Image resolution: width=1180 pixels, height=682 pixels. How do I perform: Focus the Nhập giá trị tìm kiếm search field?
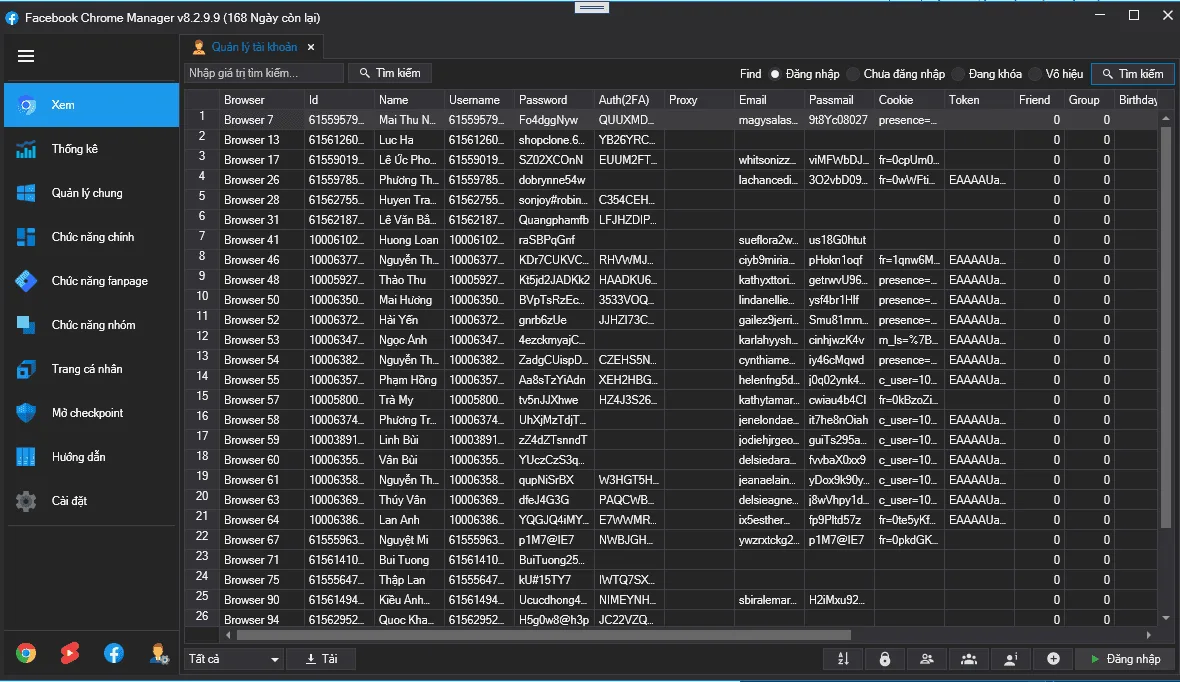pos(264,73)
